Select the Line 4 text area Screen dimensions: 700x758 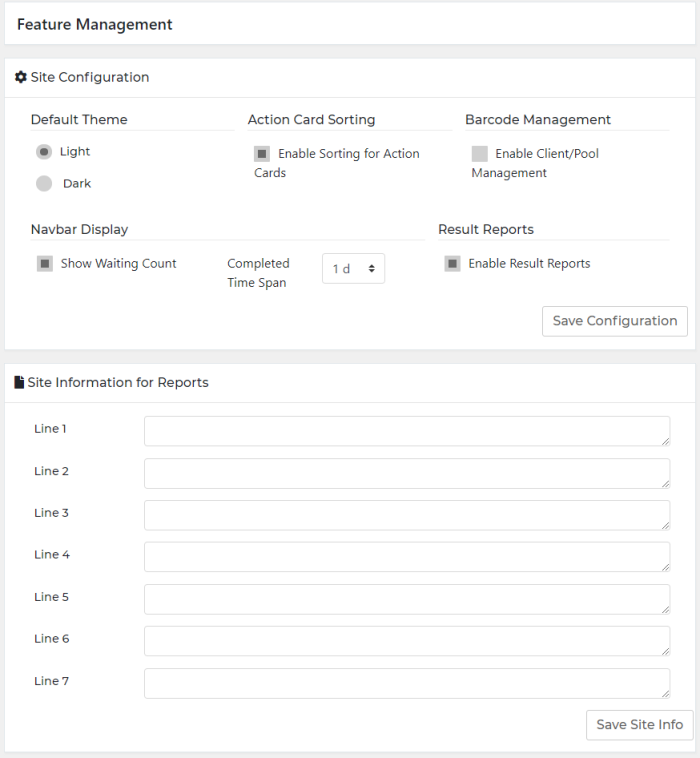[x=406, y=557]
